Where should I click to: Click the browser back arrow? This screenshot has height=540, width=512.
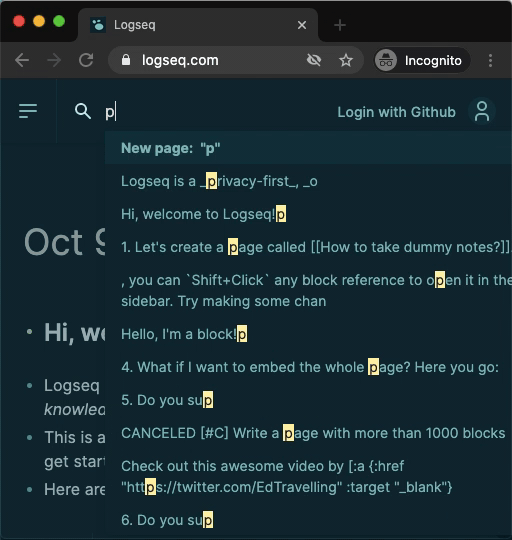click(22, 61)
